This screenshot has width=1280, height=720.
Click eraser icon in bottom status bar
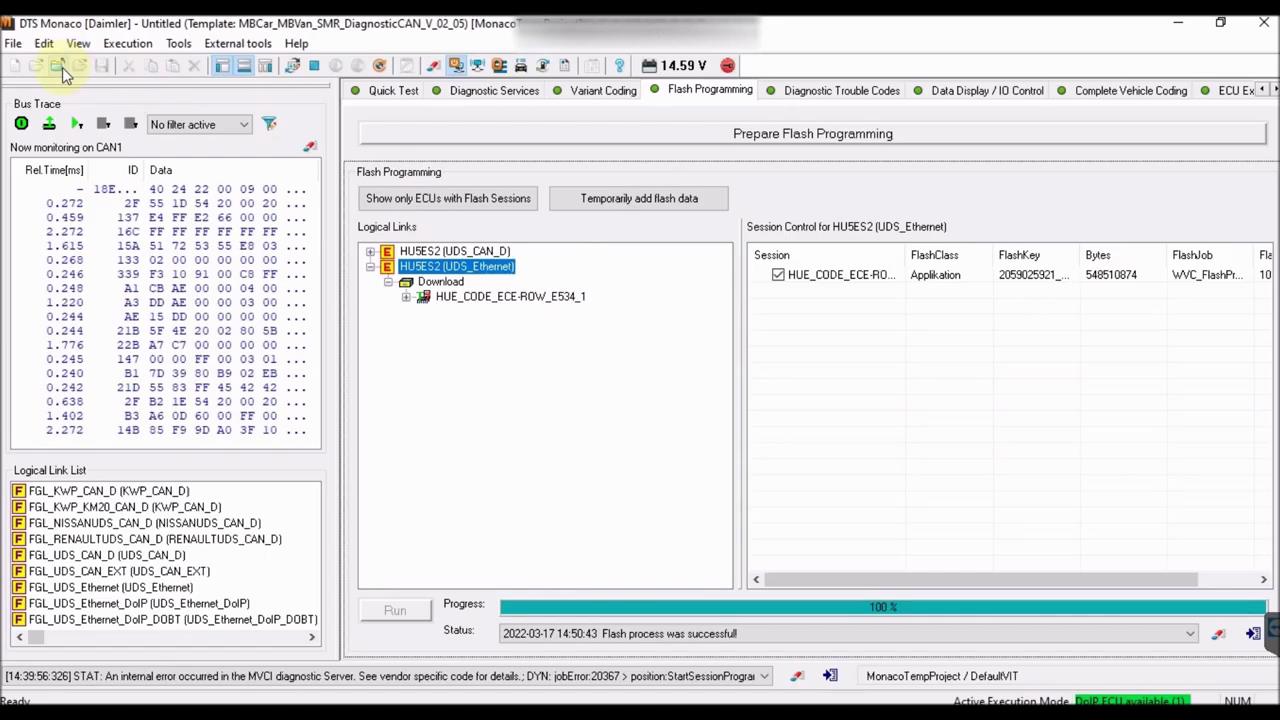797,676
